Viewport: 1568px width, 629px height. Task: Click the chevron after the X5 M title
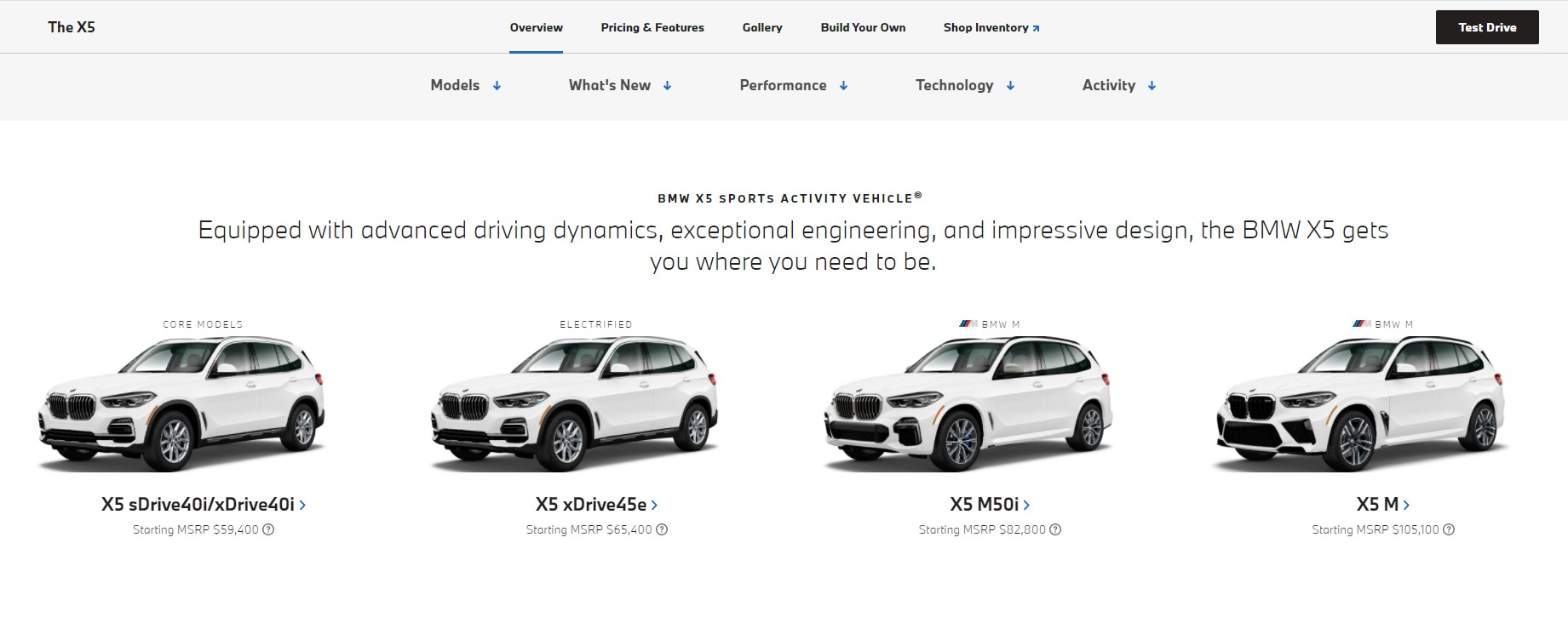tap(1406, 505)
